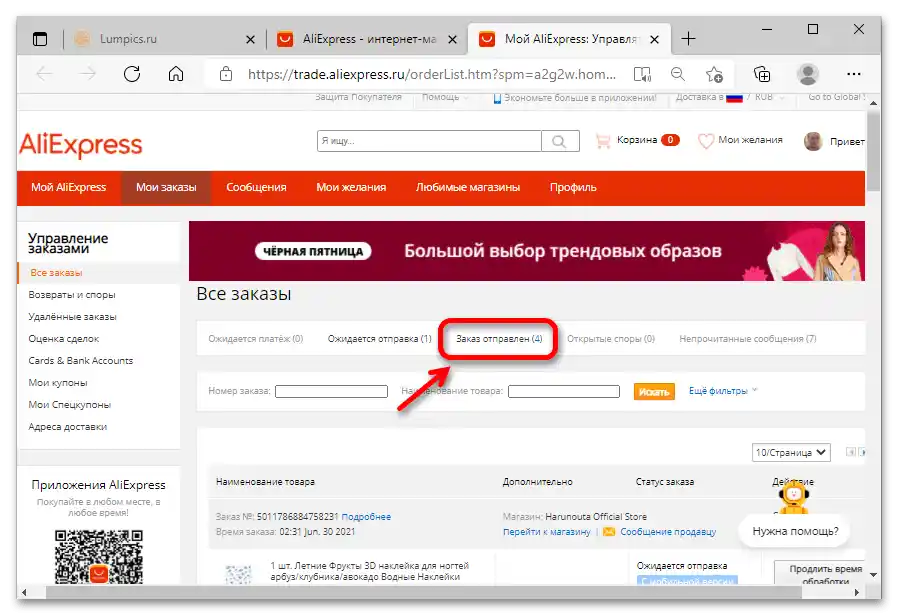Open the browser settings ellipsis menu
This screenshot has width=898, height=615.
pos(853,74)
